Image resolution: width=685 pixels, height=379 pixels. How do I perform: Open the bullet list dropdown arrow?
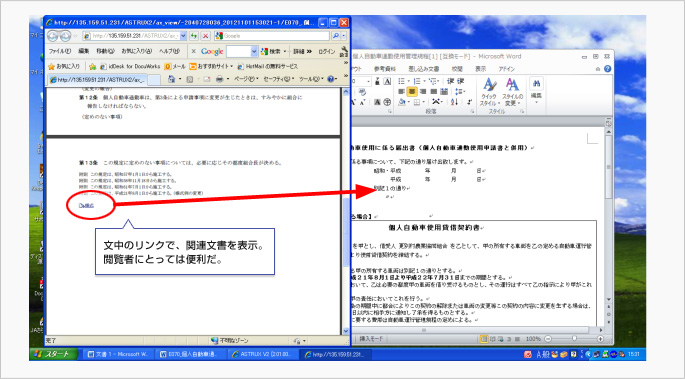pyautogui.click(x=408, y=81)
